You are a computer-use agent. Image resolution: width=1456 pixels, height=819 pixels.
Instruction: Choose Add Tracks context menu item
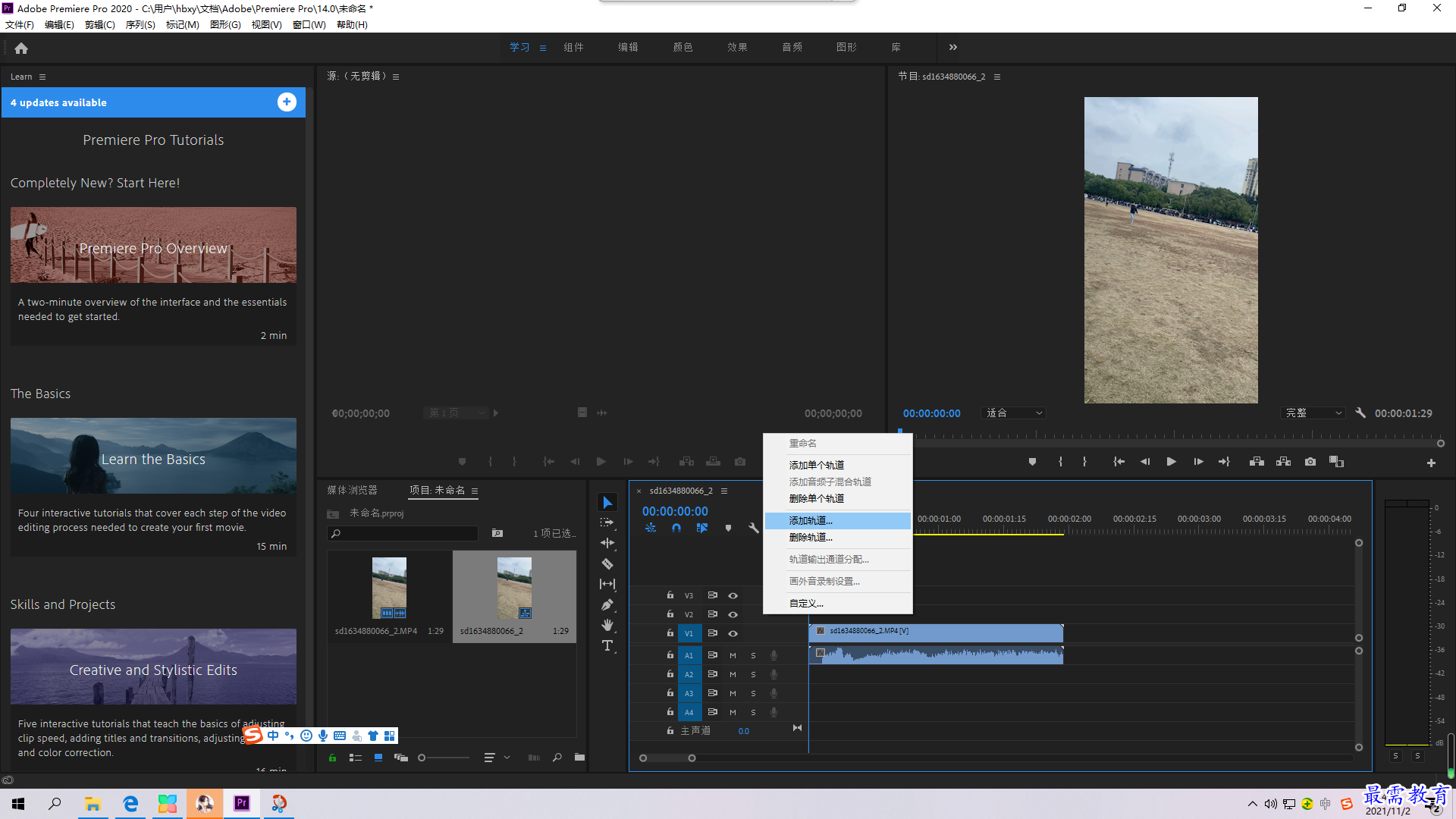(x=837, y=521)
